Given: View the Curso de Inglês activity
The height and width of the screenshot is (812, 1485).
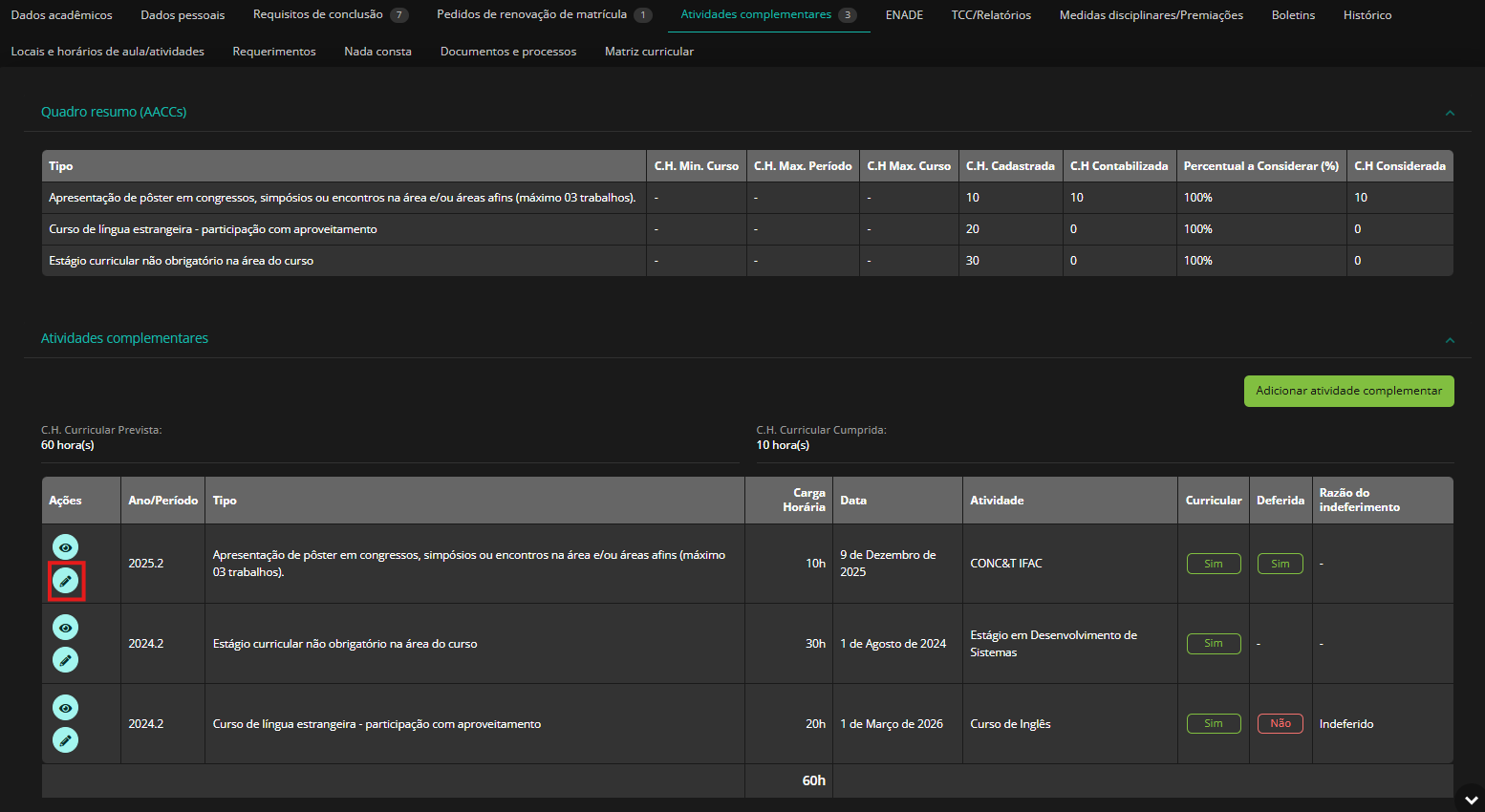Looking at the screenshot, I should coord(65,708).
